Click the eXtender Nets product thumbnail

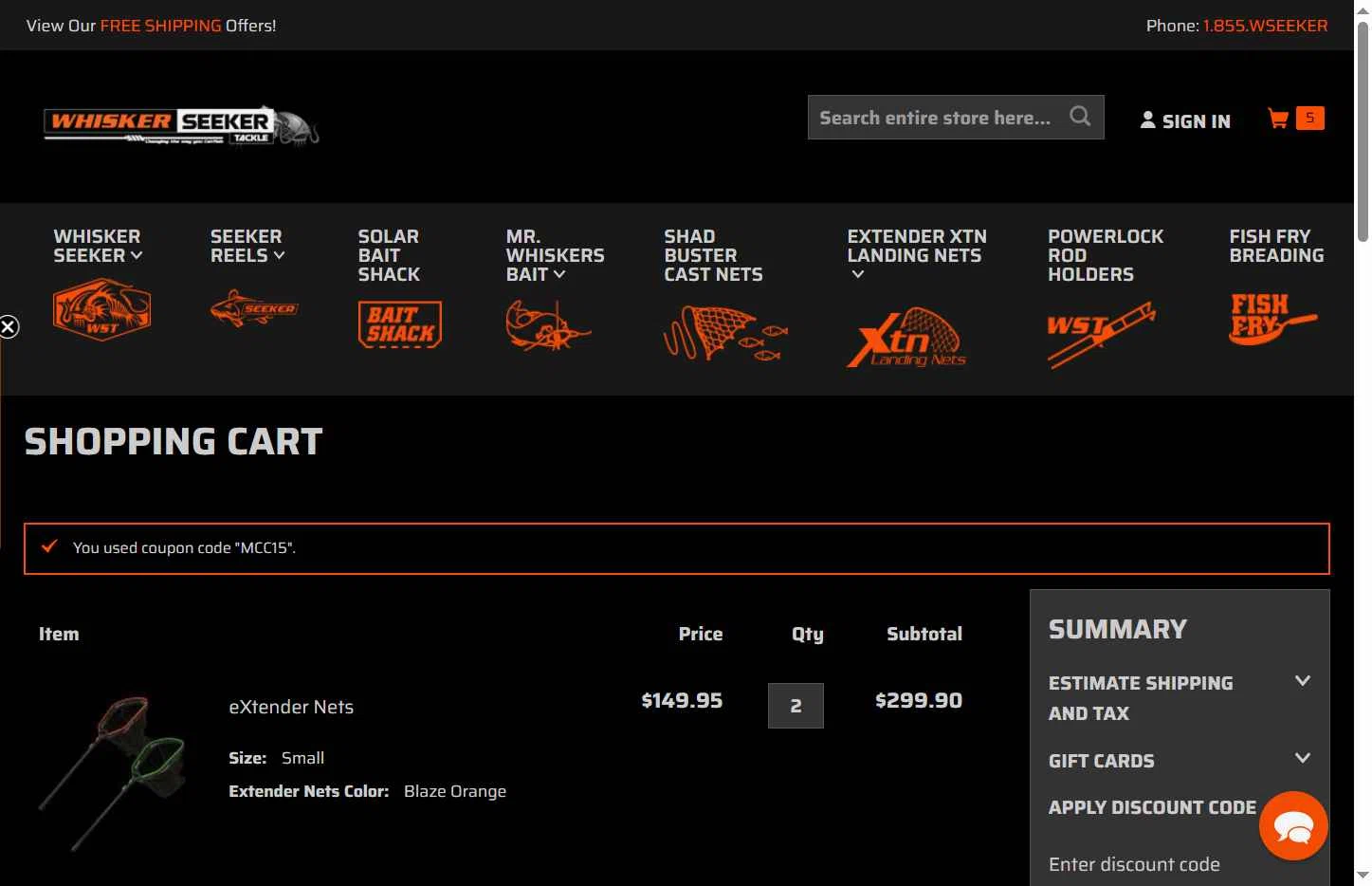[x=112, y=772]
